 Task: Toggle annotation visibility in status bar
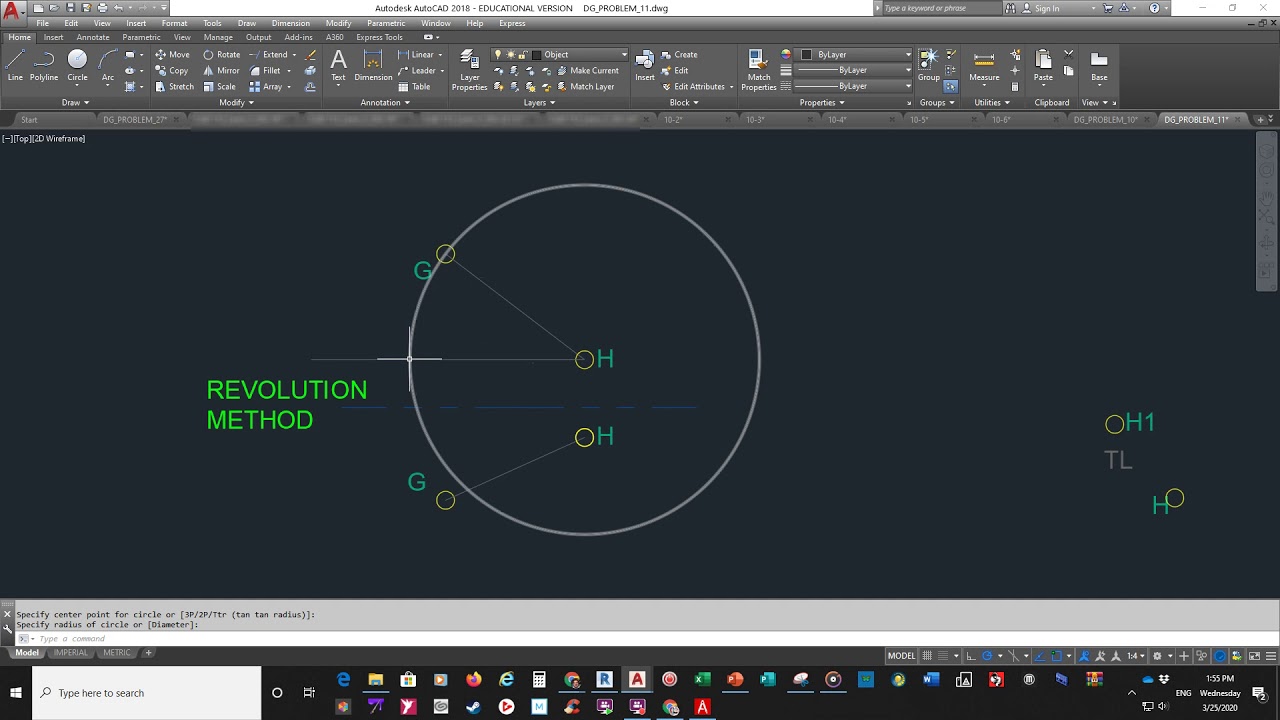[1083, 656]
